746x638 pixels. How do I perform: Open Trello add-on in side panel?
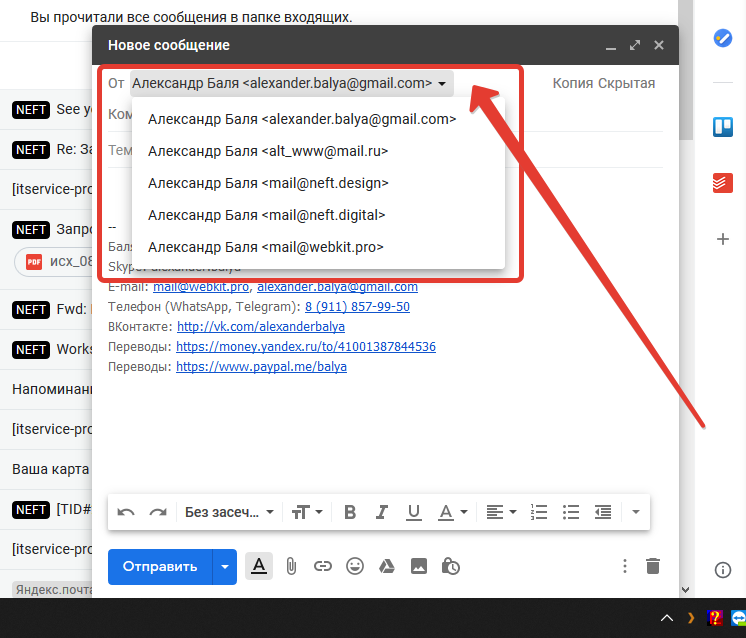722,127
